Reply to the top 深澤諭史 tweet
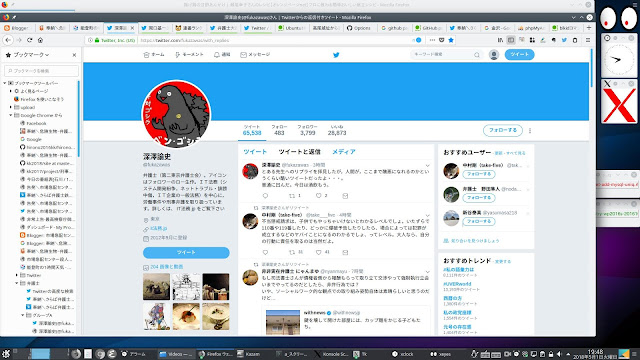640x360 pixels. pos(265,196)
